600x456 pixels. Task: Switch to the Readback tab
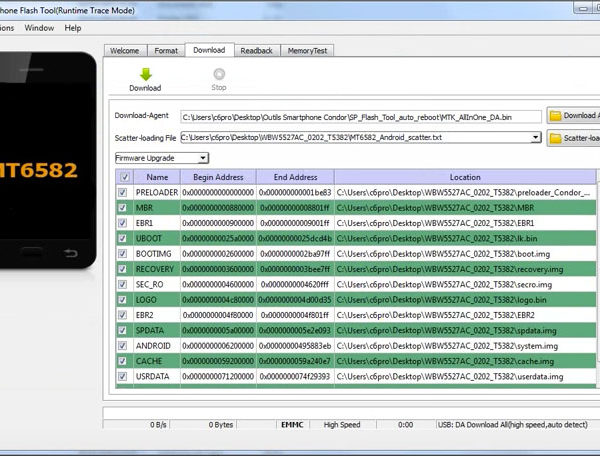coord(256,50)
